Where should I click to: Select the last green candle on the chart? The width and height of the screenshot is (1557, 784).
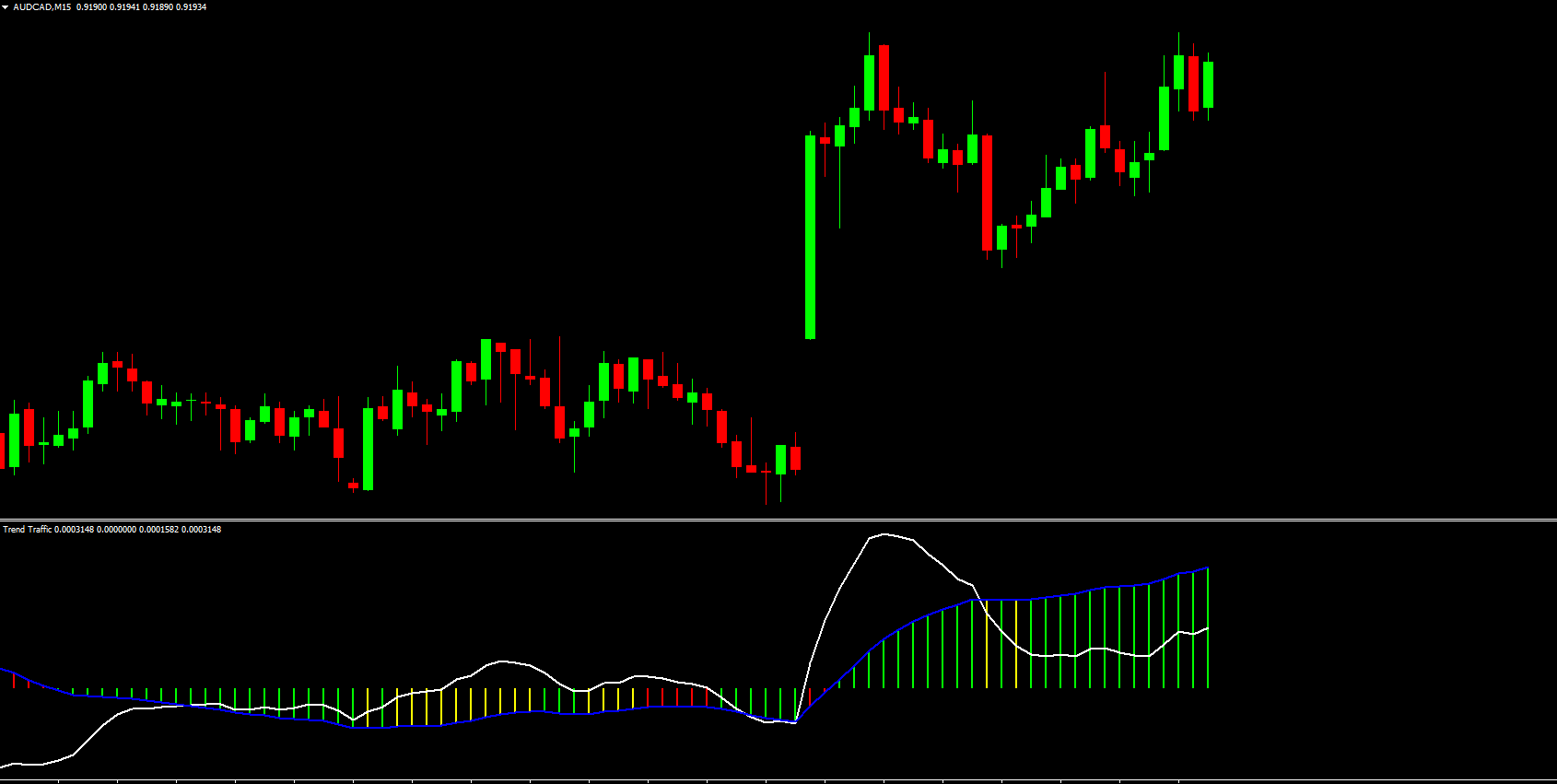coord(1208,85)
